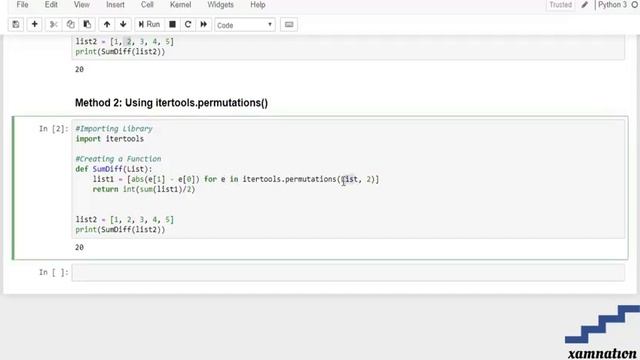Move selected cell up arrow
This screenshot has width=640, height=360.
coord(107,24)
